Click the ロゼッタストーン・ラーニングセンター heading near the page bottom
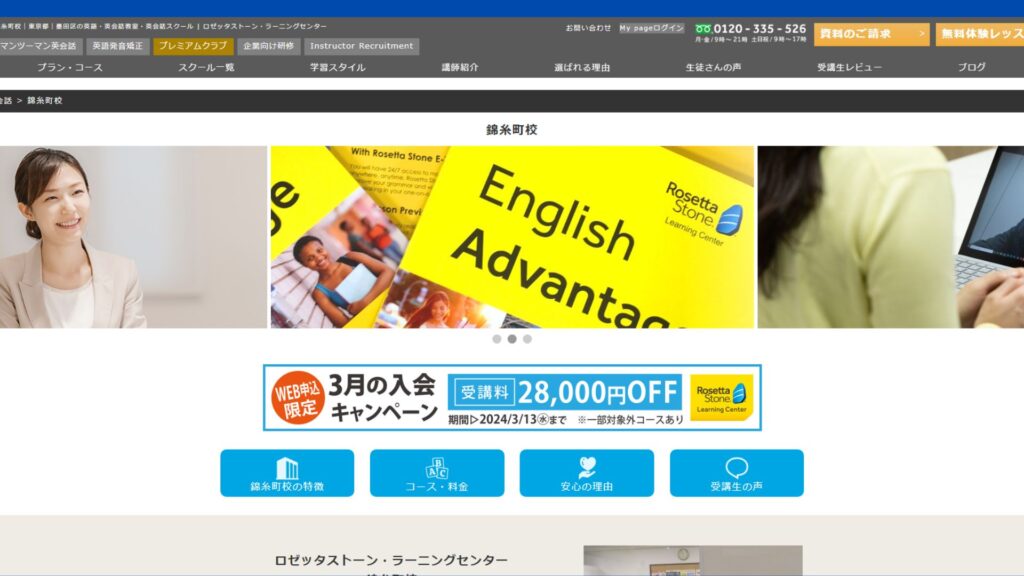This screenshot has width=1024, height=576. [x=391, y=560]
